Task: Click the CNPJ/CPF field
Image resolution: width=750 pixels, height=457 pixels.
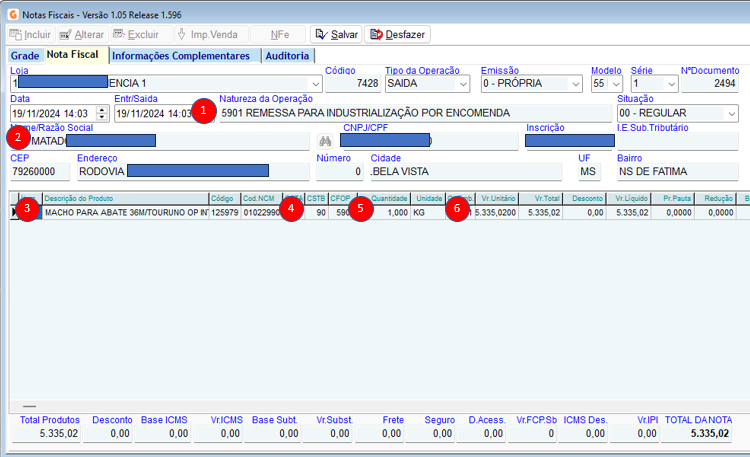Action: point(429,141)
